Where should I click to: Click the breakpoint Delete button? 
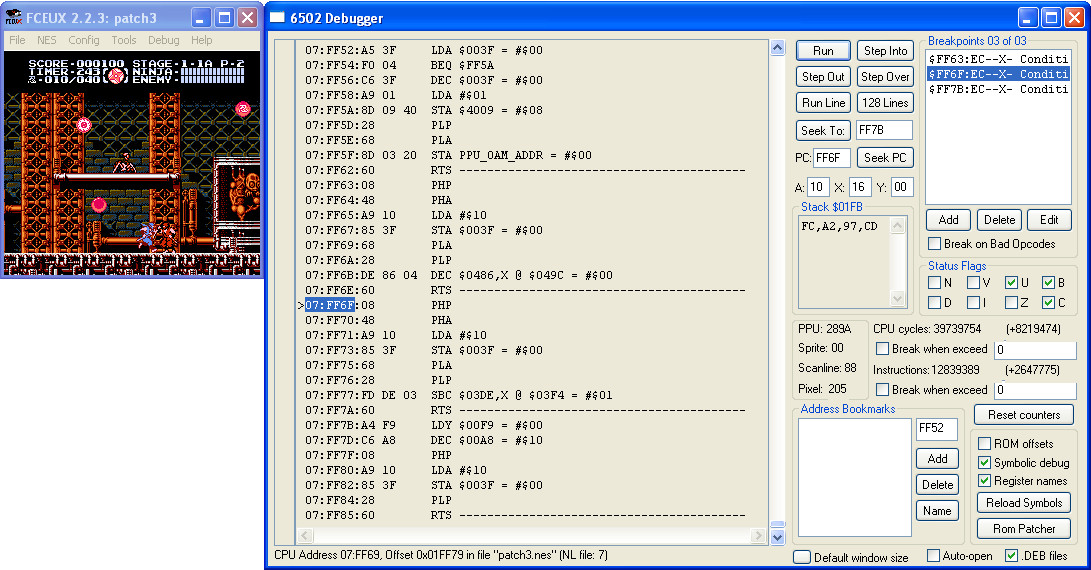point(999,220)
